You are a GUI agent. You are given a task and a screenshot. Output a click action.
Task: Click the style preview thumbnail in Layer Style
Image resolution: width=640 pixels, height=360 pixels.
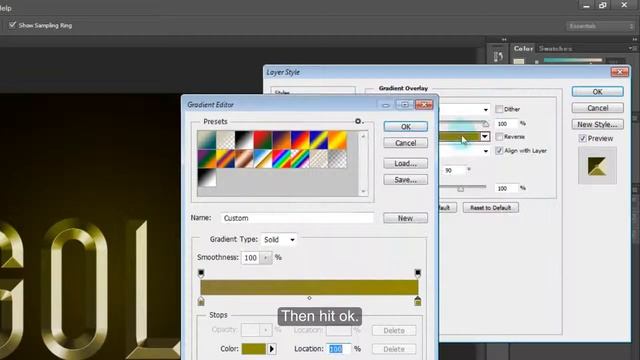(x=597, y=166)
